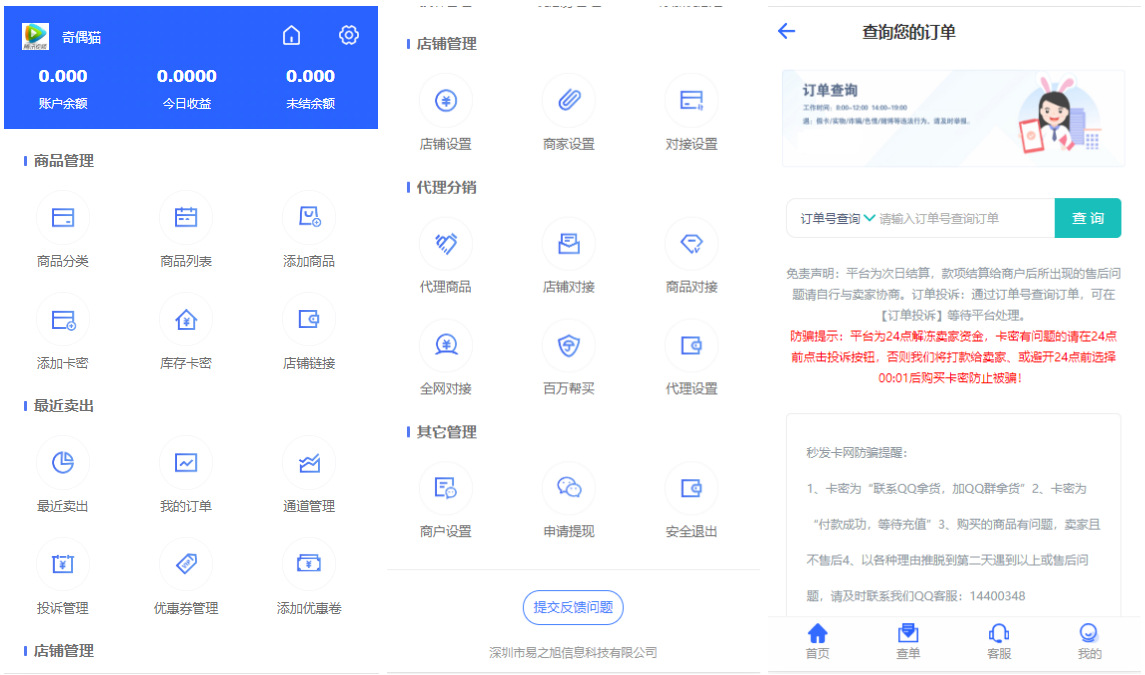Expand the 订单号查询 dropdown
1145x675 pixels.
[838, 218]
